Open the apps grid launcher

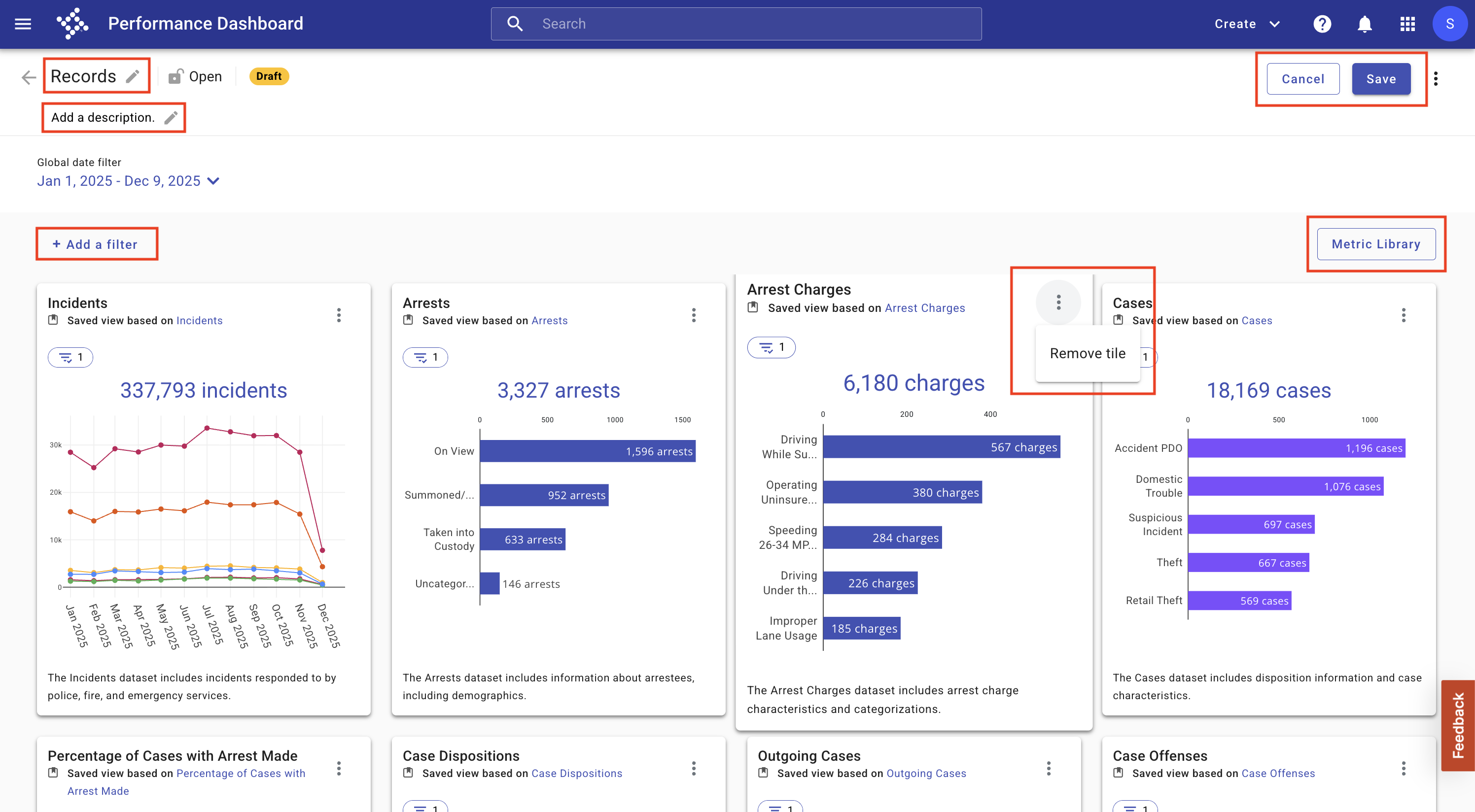pyautogui.click(x=1407, y=24)
